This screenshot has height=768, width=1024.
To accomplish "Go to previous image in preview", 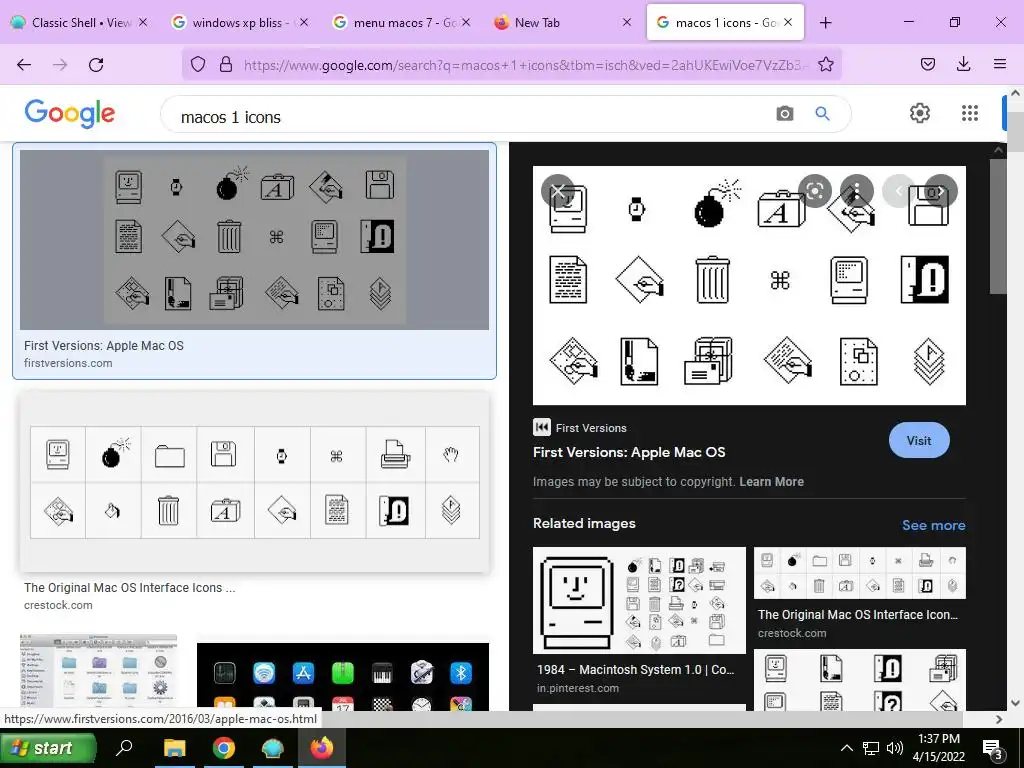I will tap(899, 191).
